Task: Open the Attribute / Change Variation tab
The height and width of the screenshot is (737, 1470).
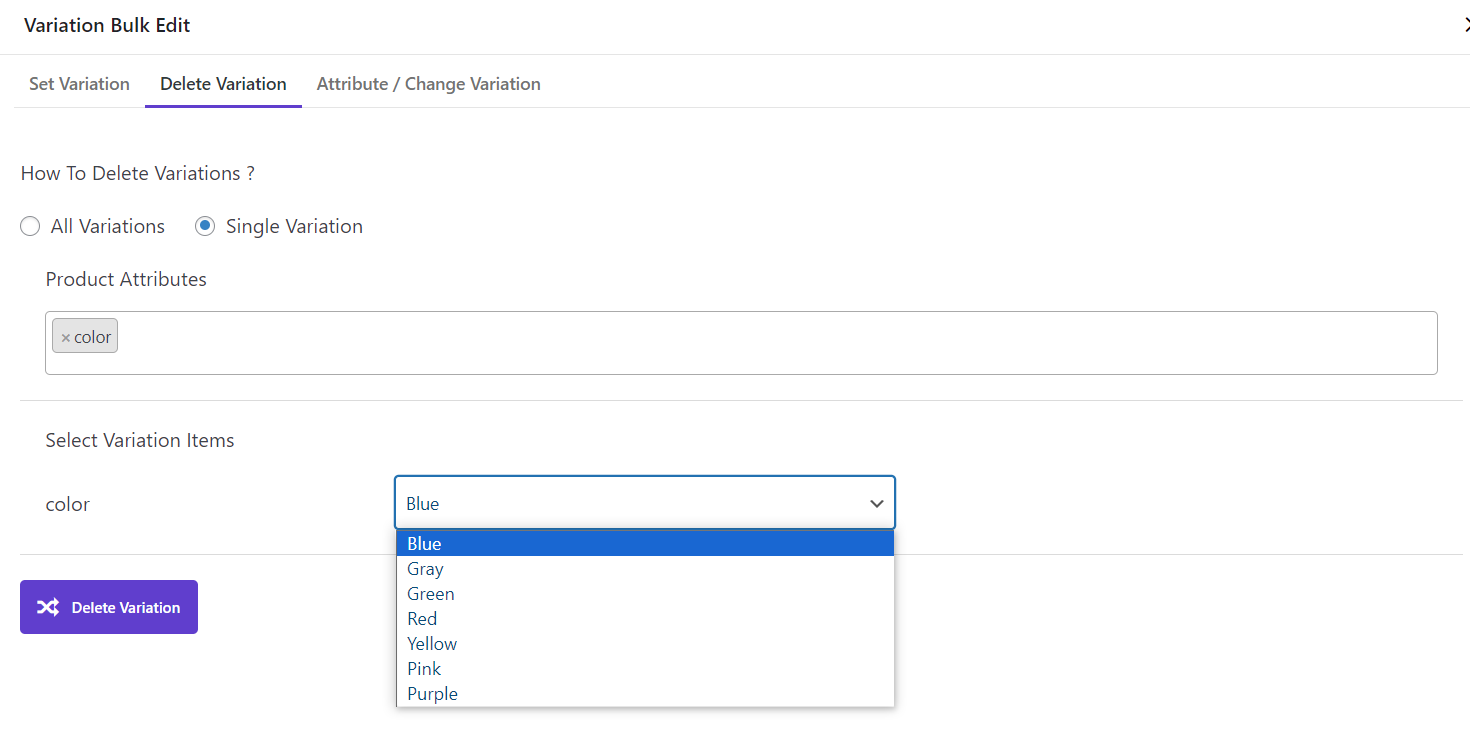Action: 428,84
